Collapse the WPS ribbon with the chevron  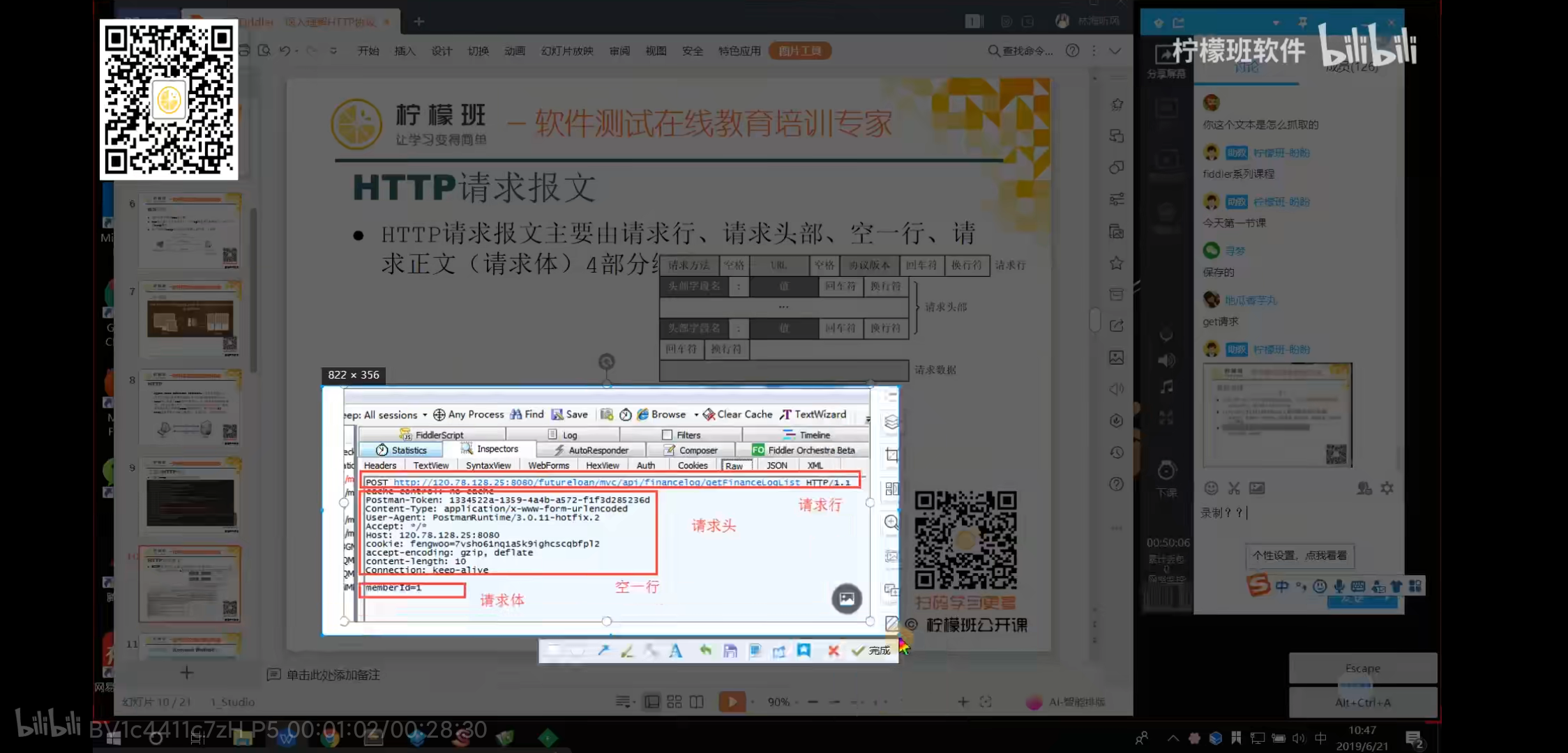[x=1115, y=50]
